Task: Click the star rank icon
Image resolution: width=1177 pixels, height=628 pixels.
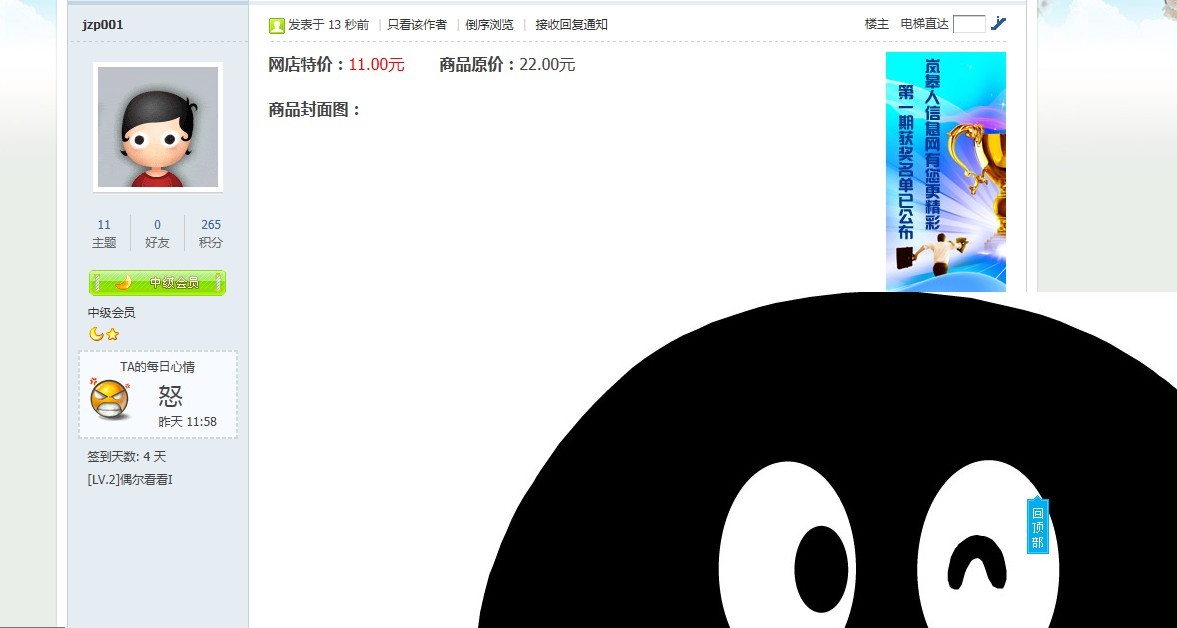Action: (x=113, y=335)
